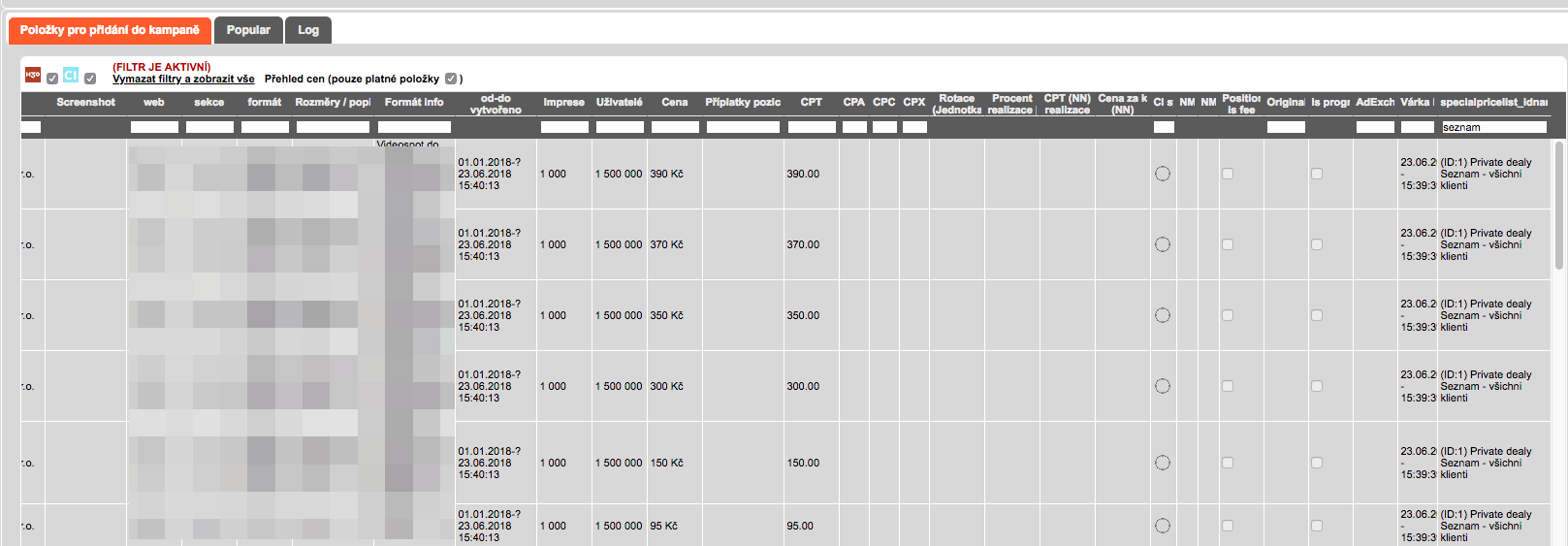Sort by the CPT column header

[x=812, y=102]
